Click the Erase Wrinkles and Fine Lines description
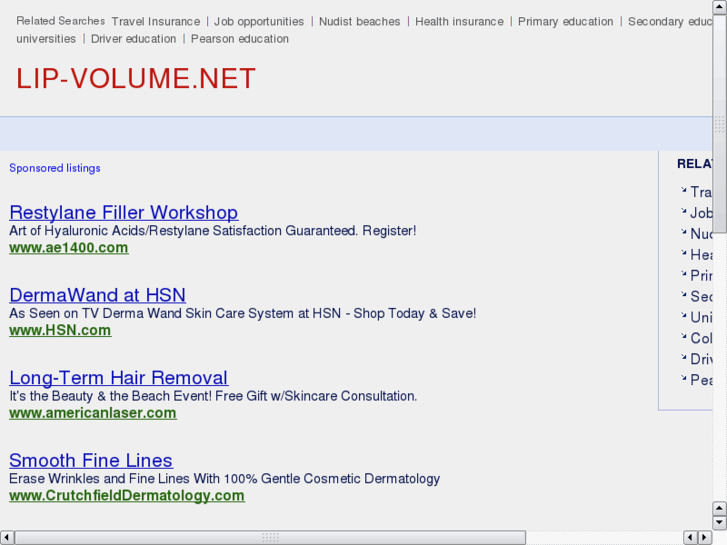Viewport: 727px width, 545px height. click(224, 478)
